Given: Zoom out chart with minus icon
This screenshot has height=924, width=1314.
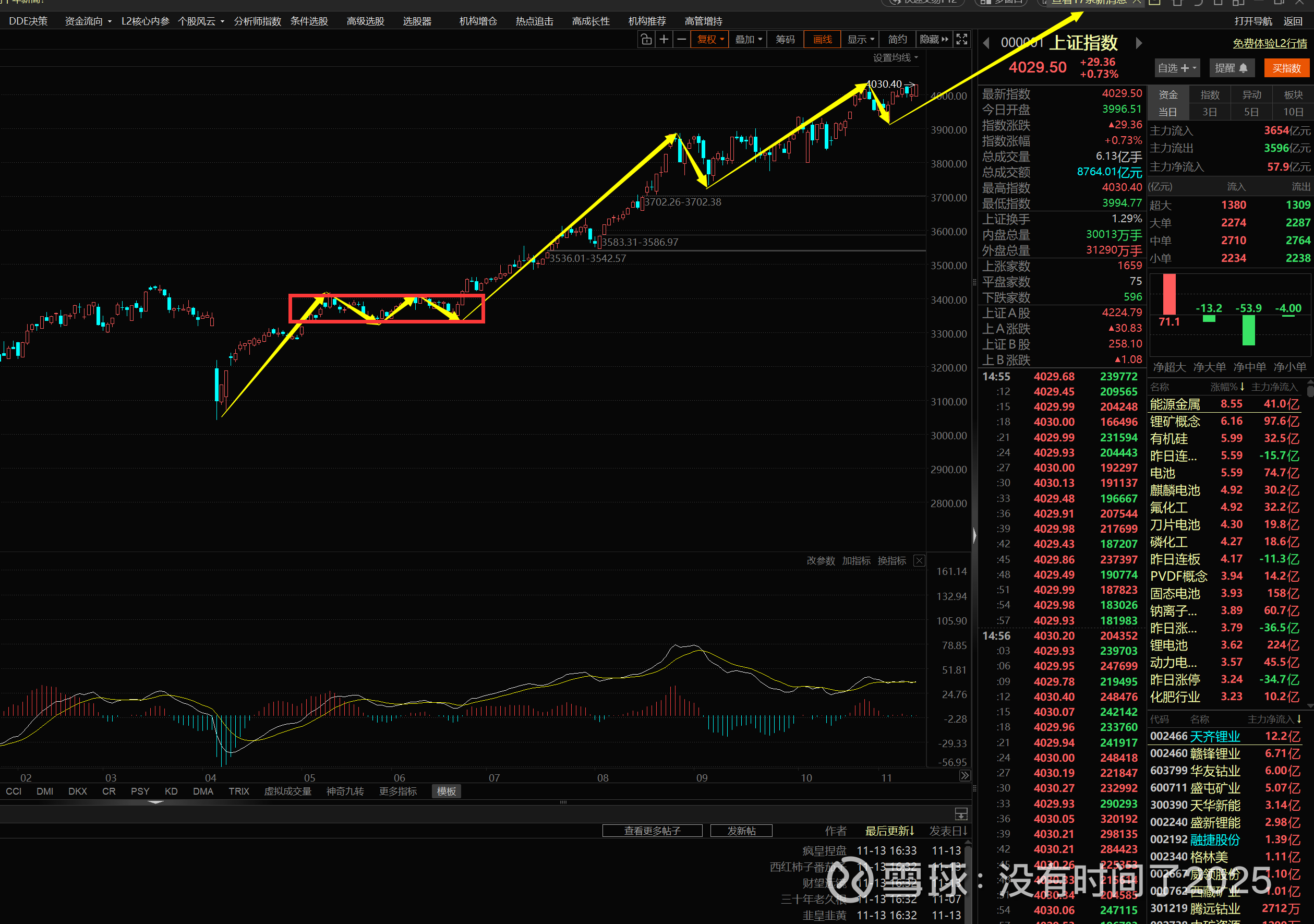Looking at the screenshot, I should (x=682, y=40).
